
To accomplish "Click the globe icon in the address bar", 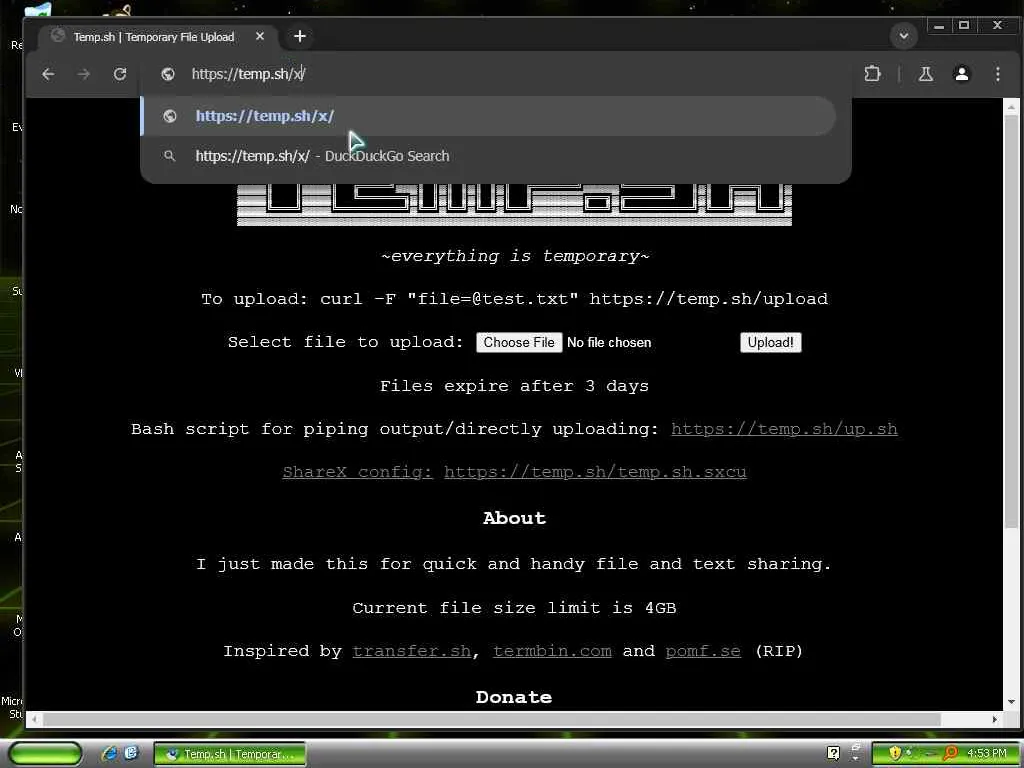I will point(168,74).
